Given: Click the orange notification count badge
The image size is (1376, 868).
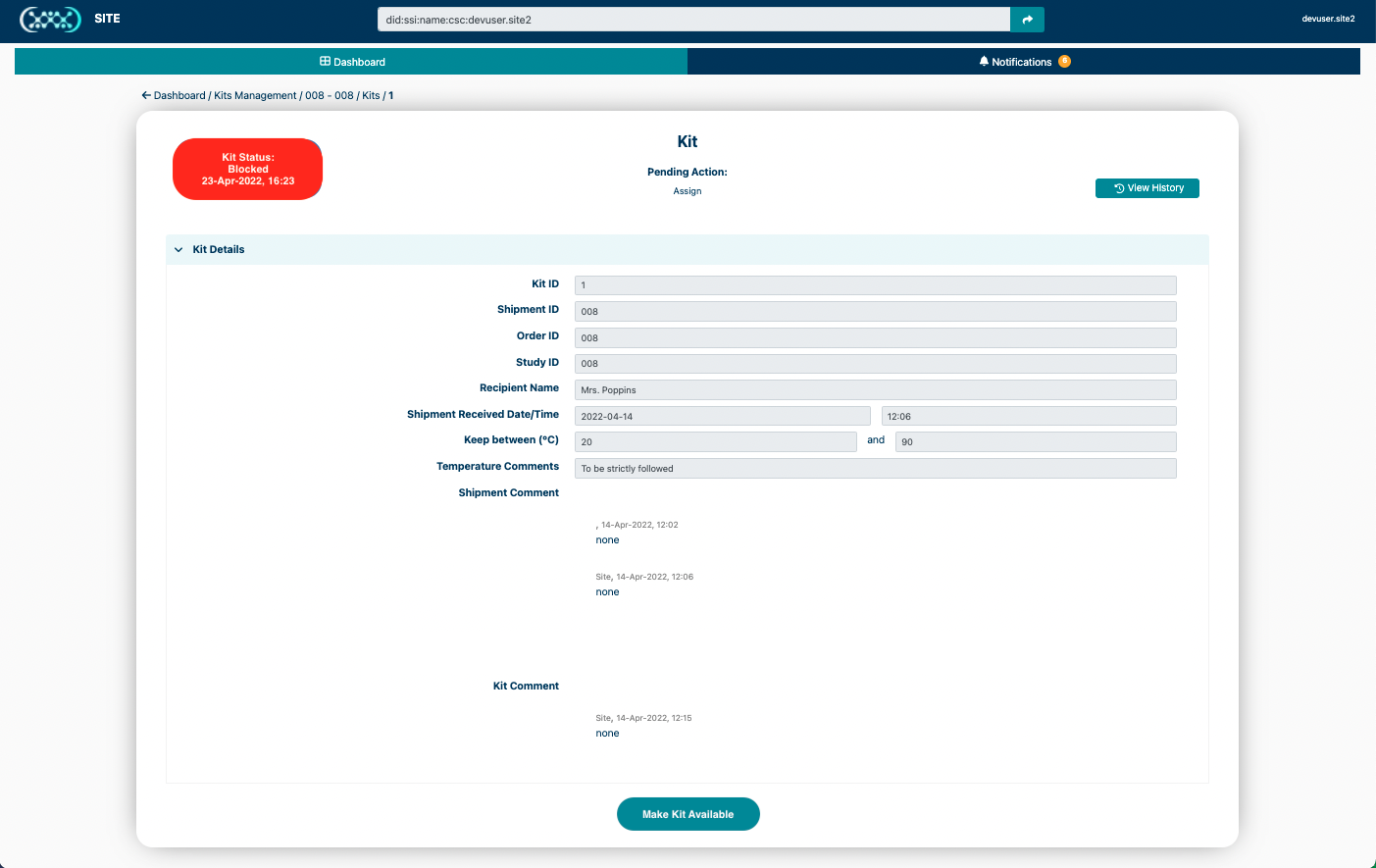Looking at the screenshot, I should coord(1064,61).
